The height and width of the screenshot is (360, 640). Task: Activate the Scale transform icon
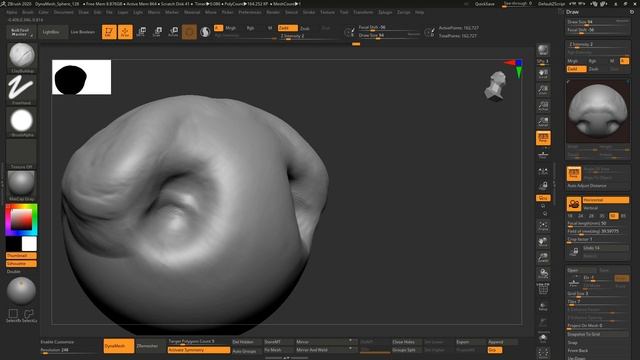pyautogui.click(x=157, y=32)
